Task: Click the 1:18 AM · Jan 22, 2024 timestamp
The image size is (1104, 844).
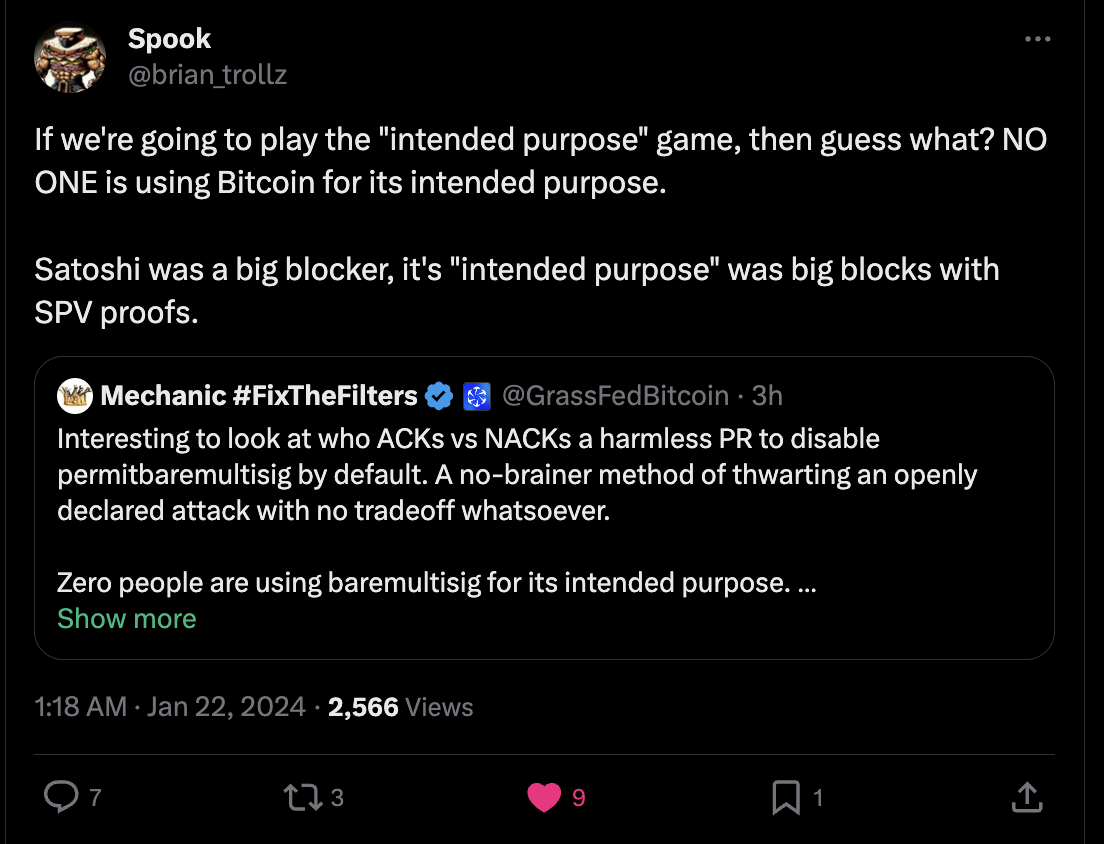Action: (x=169, y=707)
